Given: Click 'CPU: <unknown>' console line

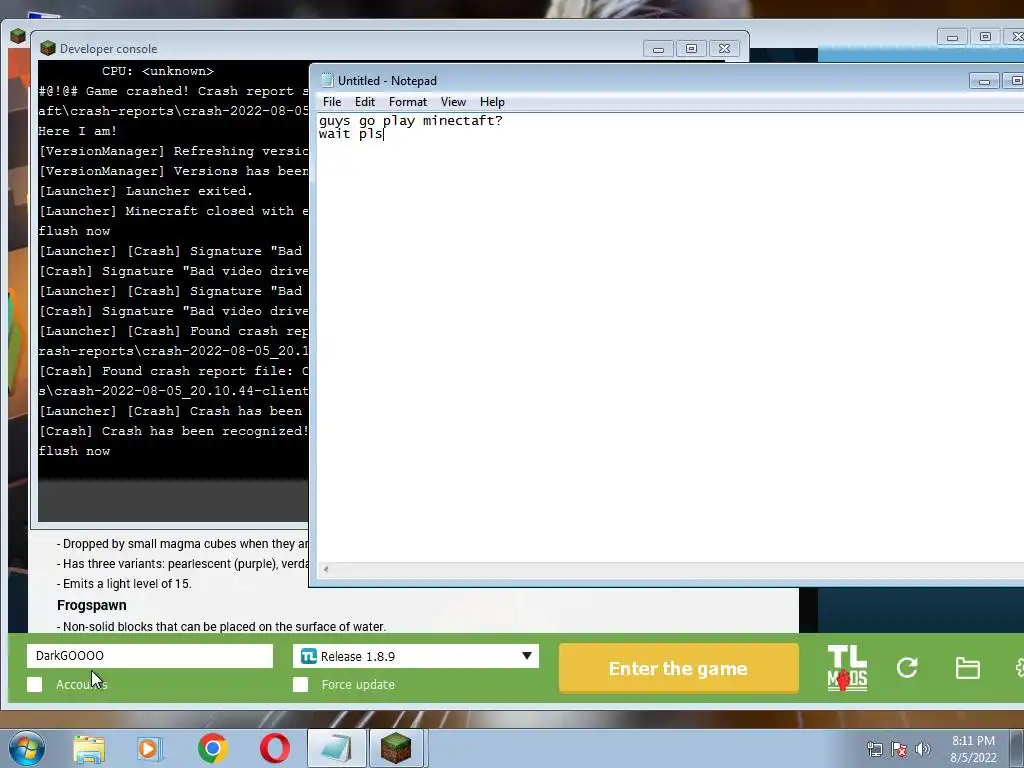Looking at the screenshot, I should 158,71.
